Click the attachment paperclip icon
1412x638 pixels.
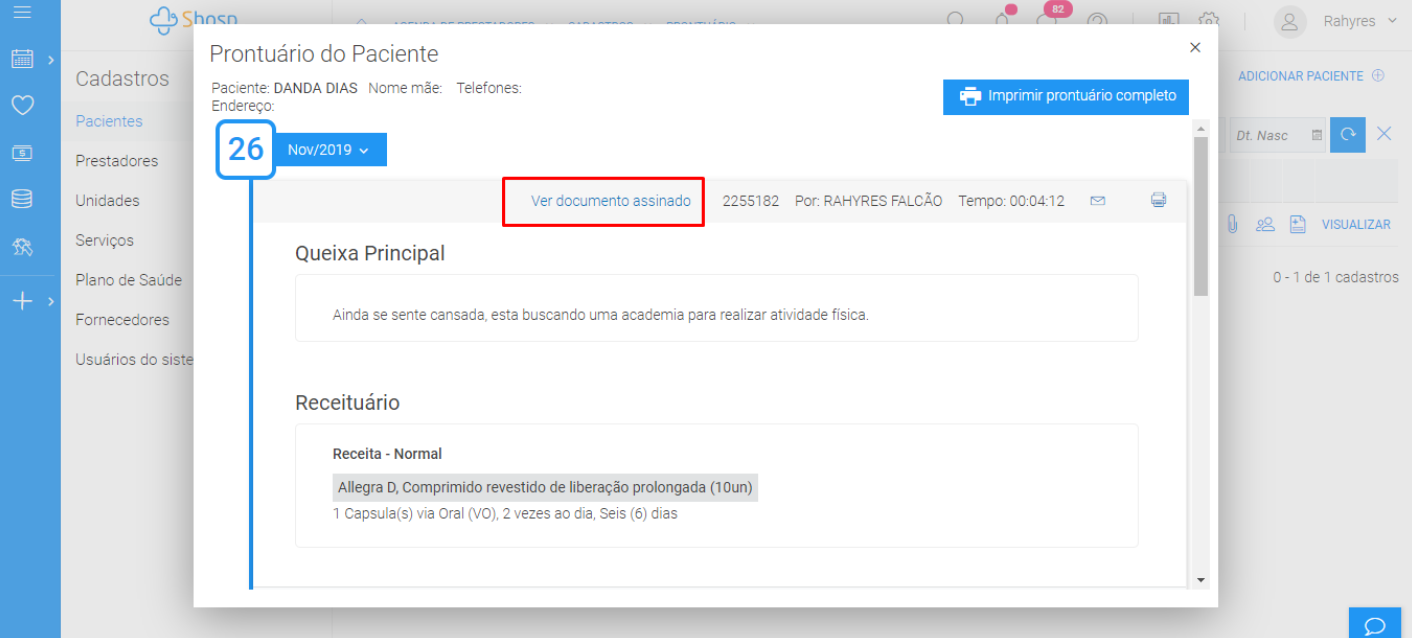pos(1232,225)
